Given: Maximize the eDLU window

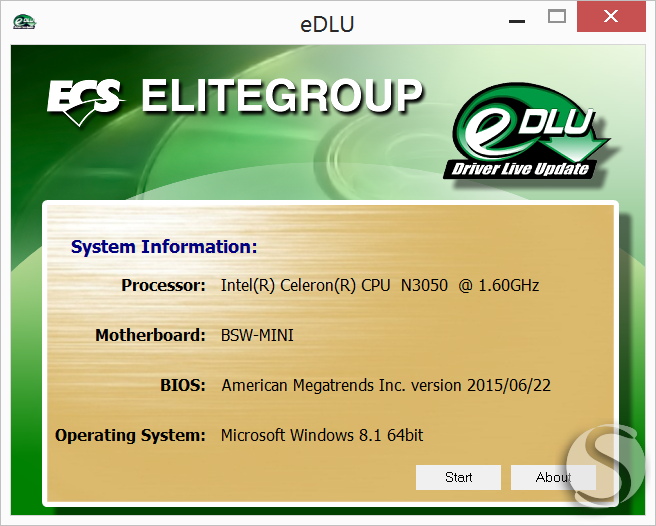Looking at the screenshot, I should click(x=557, y=17).
